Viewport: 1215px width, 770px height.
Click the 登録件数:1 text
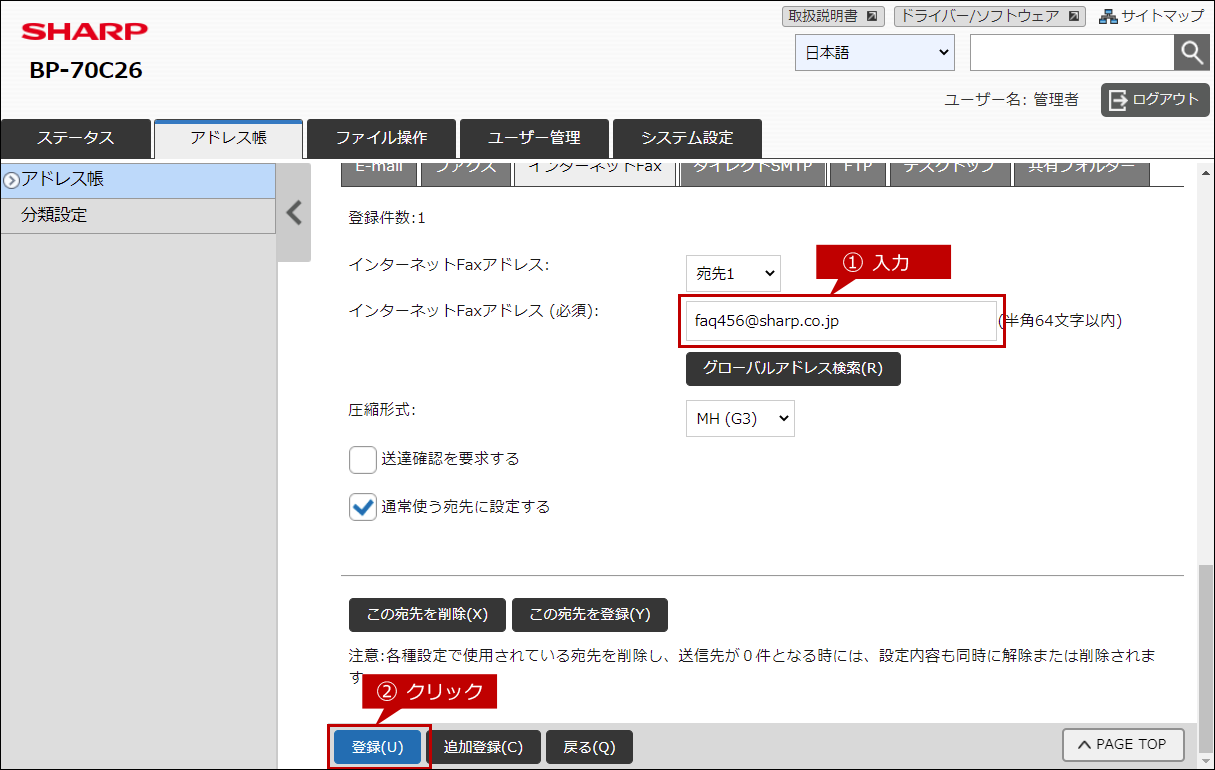coord(387,218)
